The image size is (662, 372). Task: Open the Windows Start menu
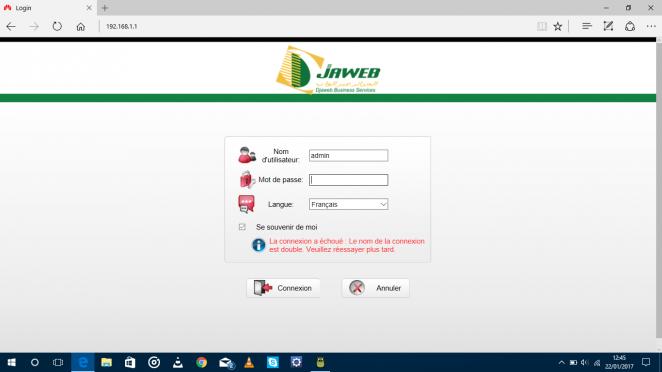[11, 362]
